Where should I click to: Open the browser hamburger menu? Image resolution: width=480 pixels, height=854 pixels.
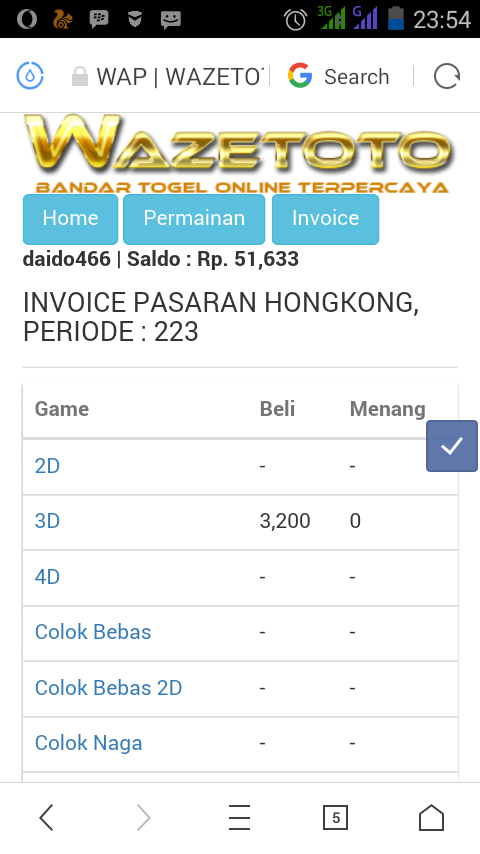[239, 818]
